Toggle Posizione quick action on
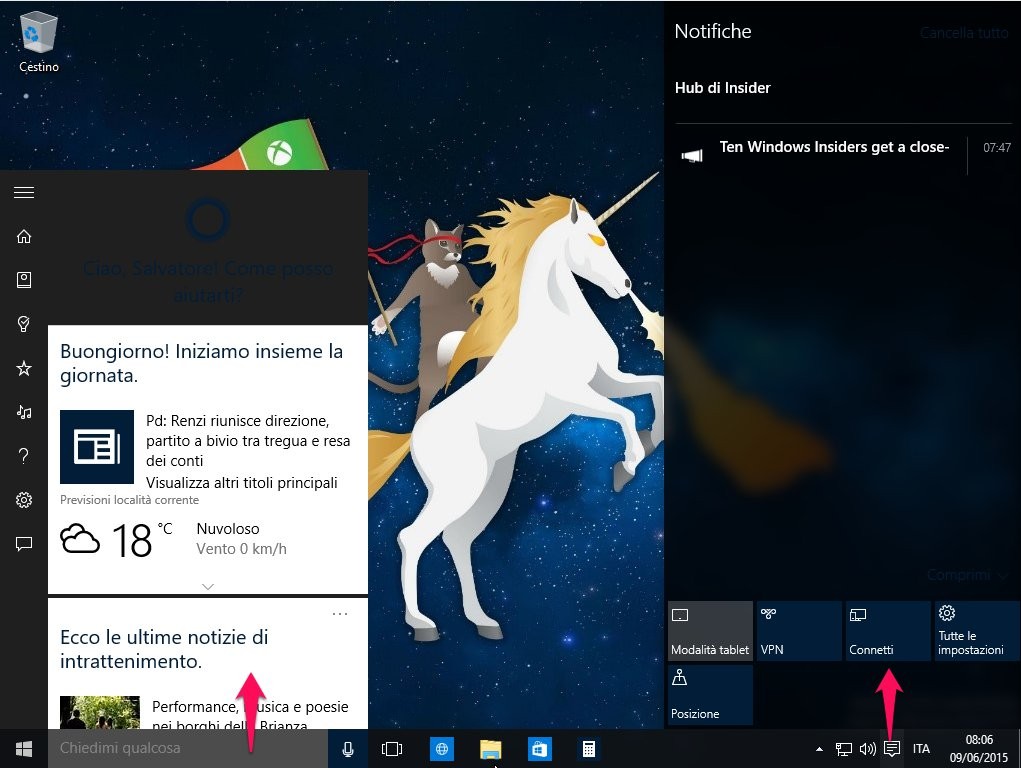1021x768 pixels. [x=710, y=694]
